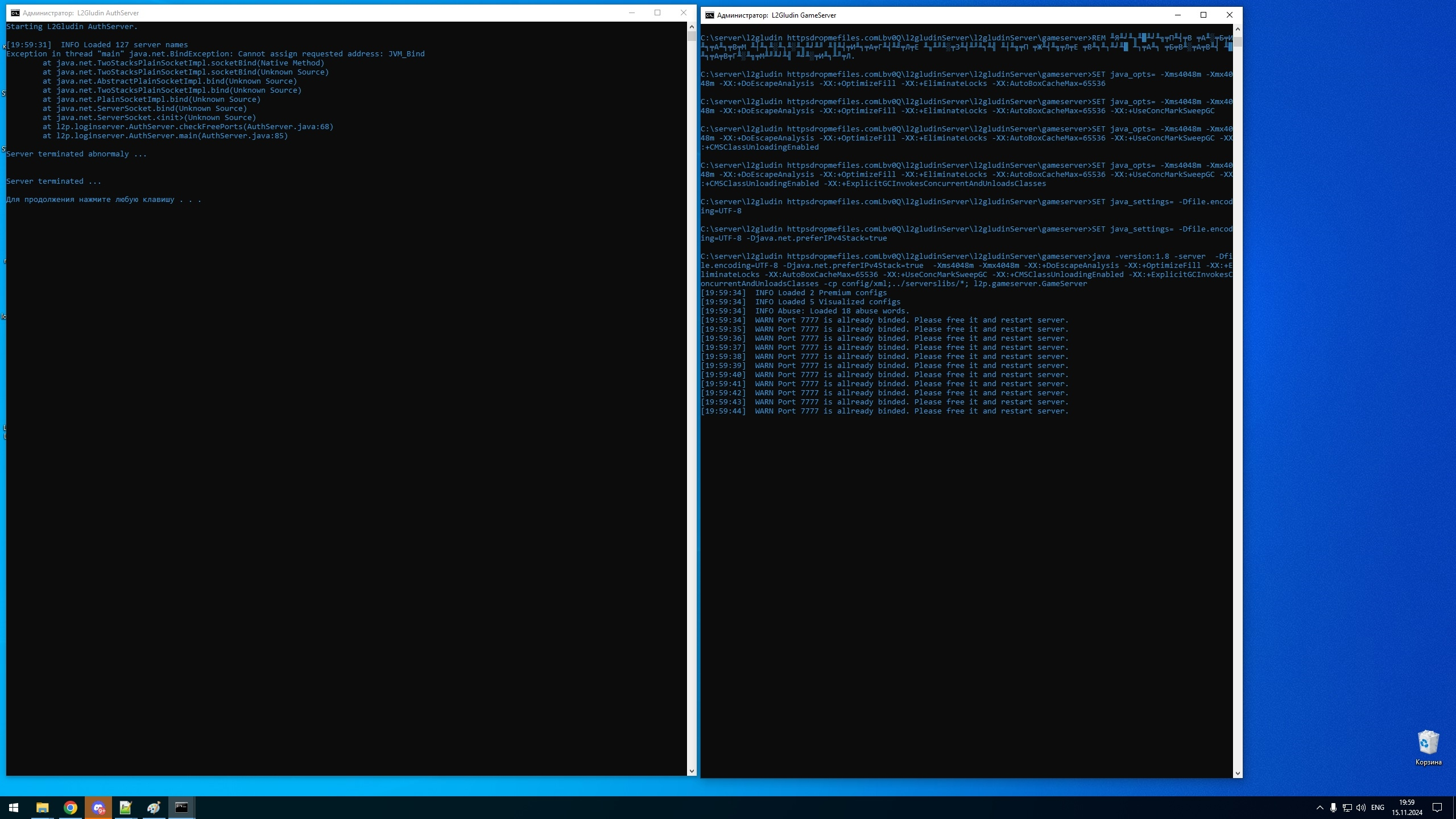Switch to the command prompt taskbar icon
Screen dimensions: 1456x819
coord(181,808)
